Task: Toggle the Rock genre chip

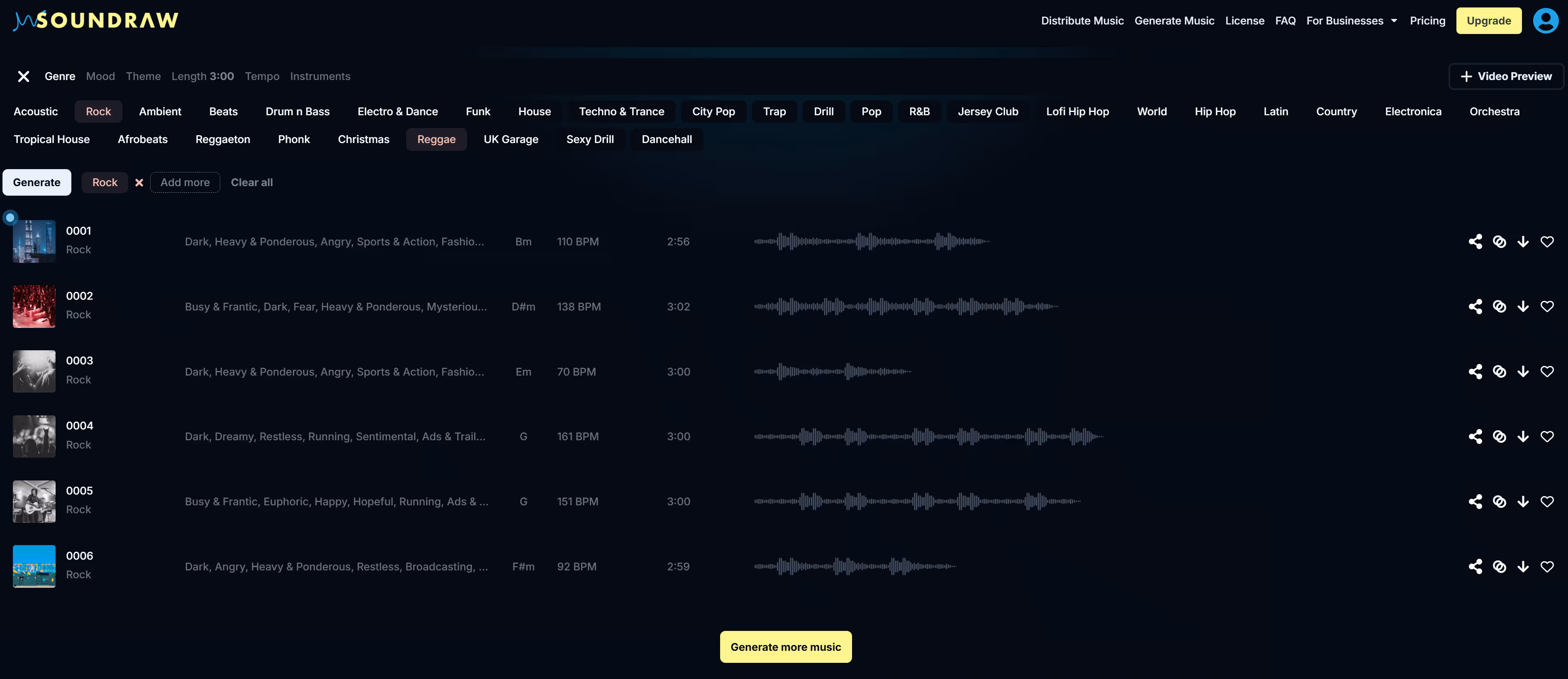Action: (98, 112)
